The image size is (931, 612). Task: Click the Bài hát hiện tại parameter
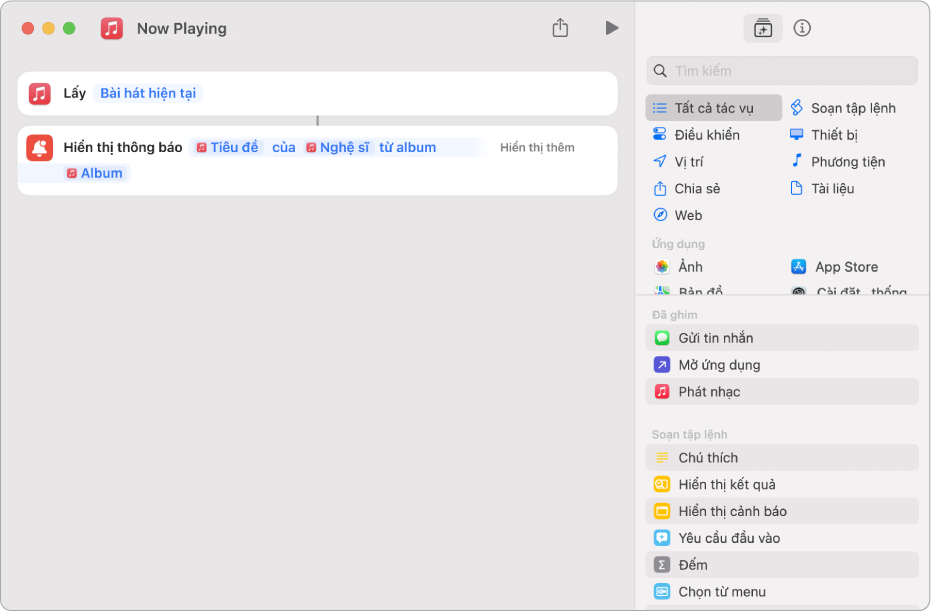tap(148, 93)
